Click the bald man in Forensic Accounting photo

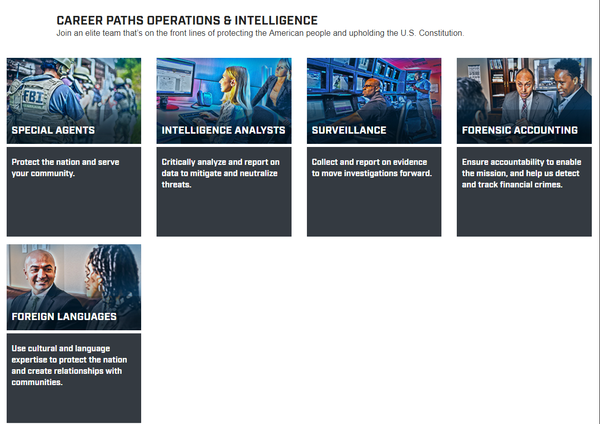coord(524,95)
